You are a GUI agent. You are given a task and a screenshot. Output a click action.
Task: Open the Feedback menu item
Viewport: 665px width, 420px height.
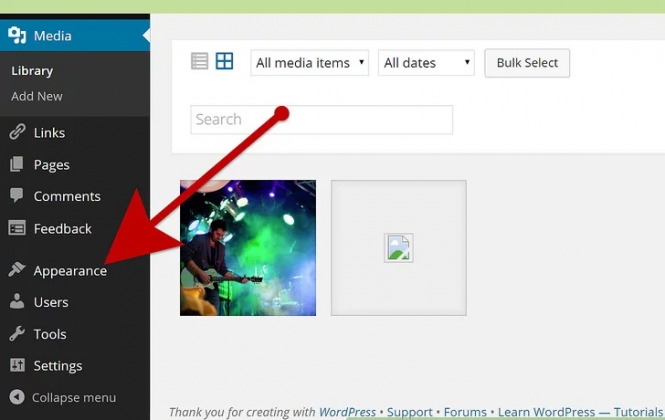click(x=62, y=228)
